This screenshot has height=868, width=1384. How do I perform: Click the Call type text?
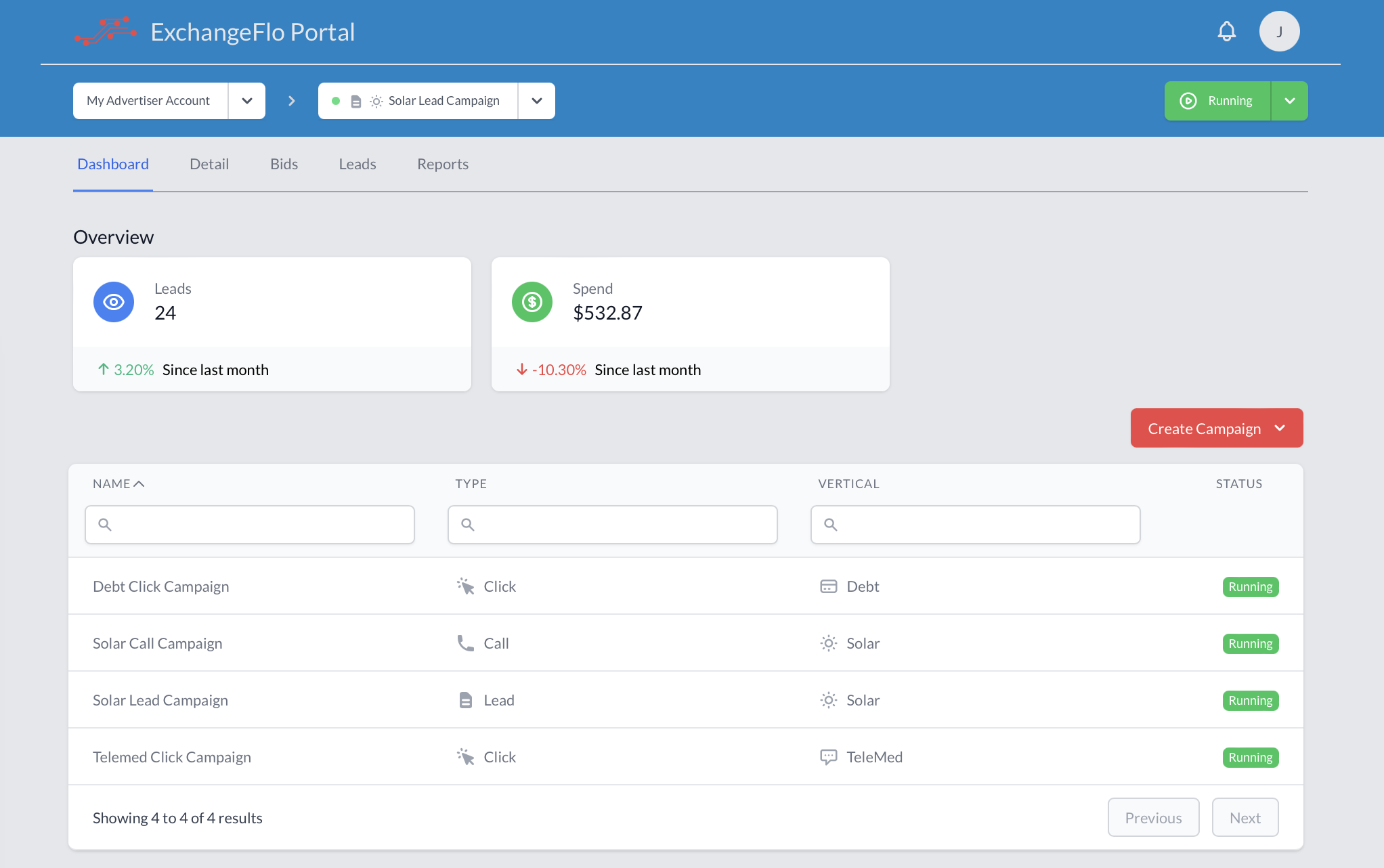pyautogui.click(x=496, y=643)
